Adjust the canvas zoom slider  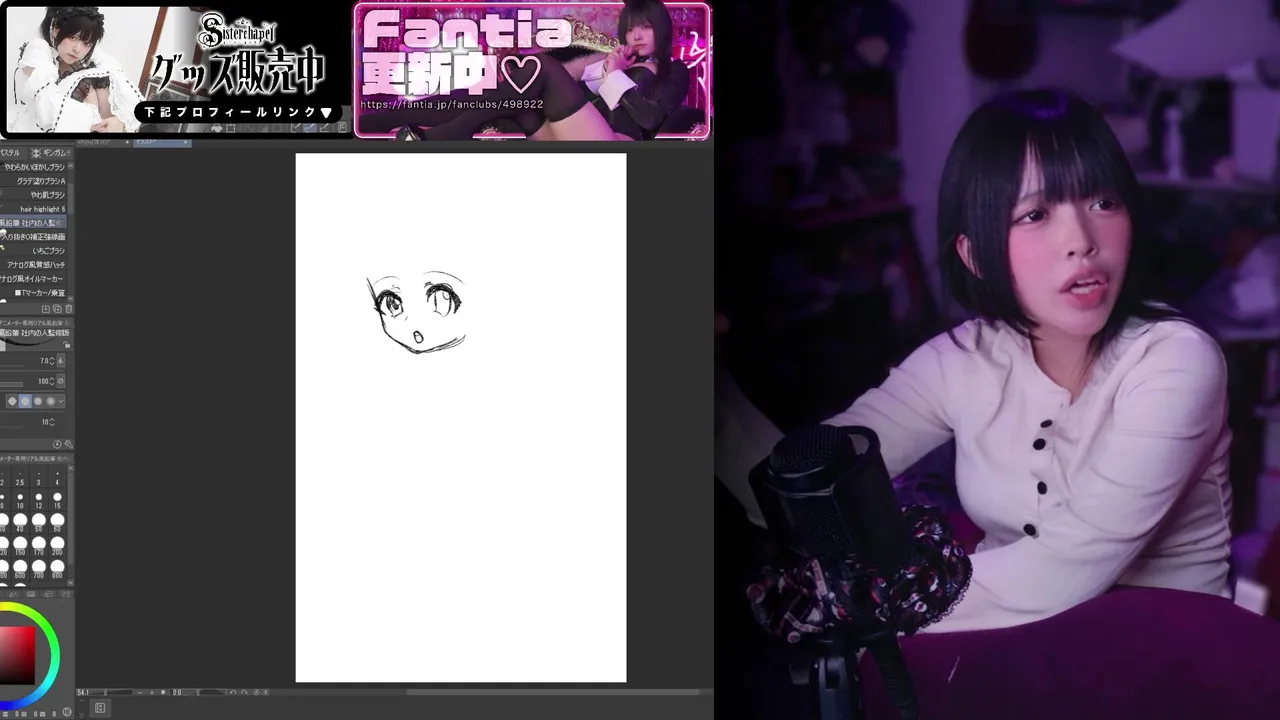[x=112, y=692]
